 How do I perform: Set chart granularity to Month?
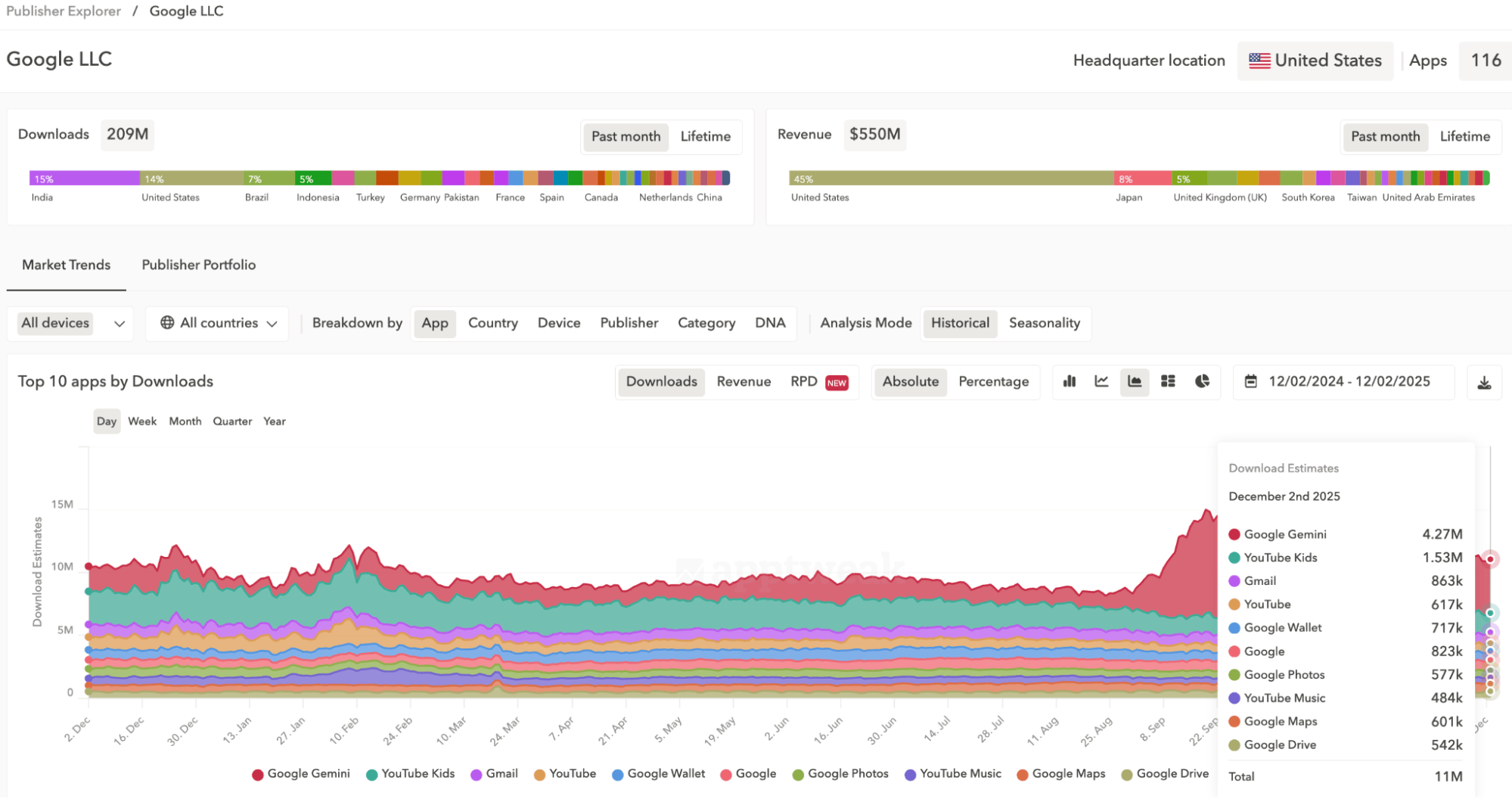[185, 421]
